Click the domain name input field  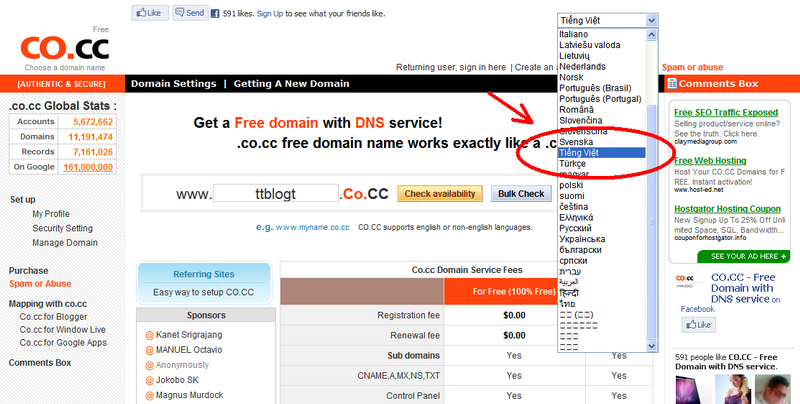tap(276, 194)
